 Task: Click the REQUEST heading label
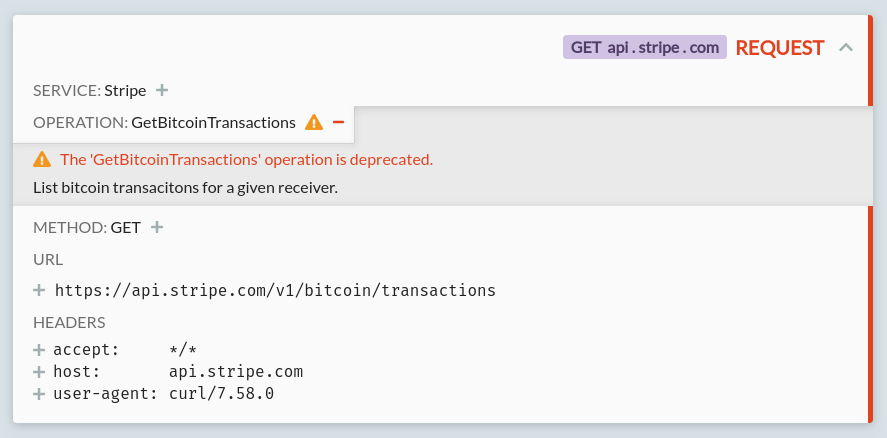780,47
